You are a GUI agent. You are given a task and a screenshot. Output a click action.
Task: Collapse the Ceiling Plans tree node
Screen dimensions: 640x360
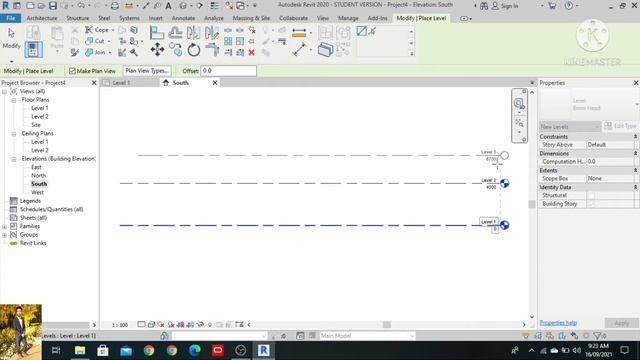[13, 133]
